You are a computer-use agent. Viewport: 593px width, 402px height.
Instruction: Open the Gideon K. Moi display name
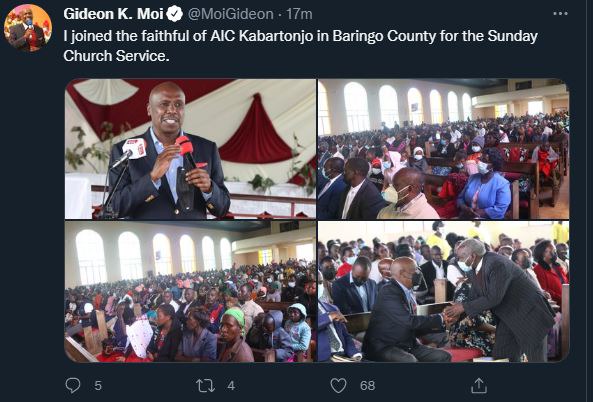point(113,14)
